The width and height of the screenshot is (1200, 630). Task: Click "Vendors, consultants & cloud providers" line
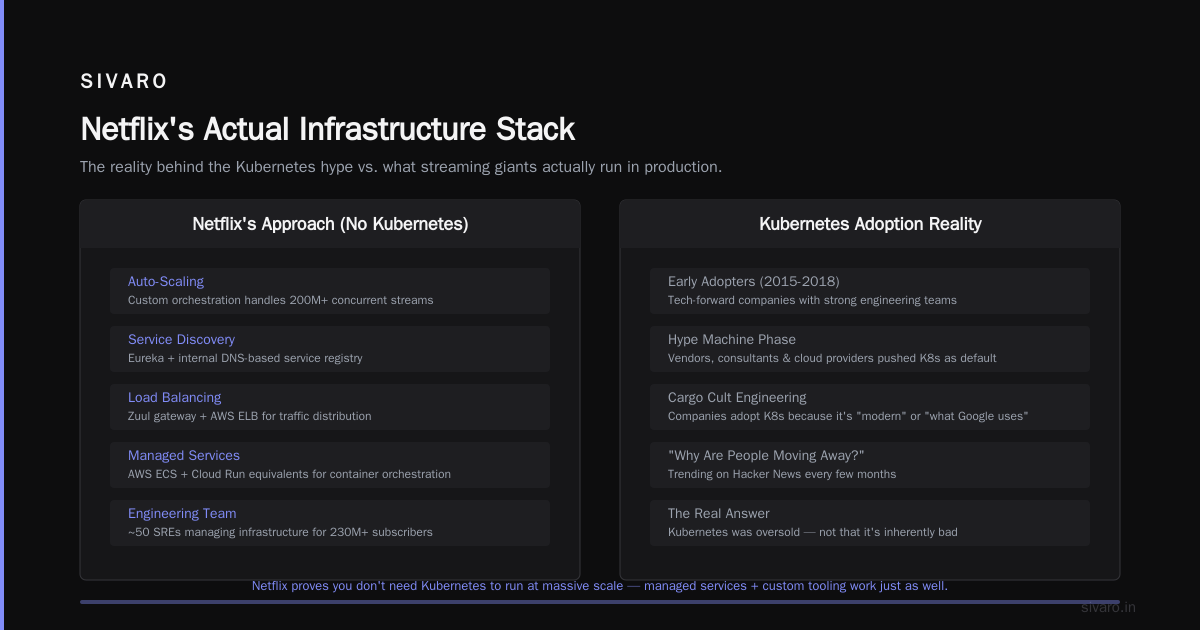tap(832, 358)
